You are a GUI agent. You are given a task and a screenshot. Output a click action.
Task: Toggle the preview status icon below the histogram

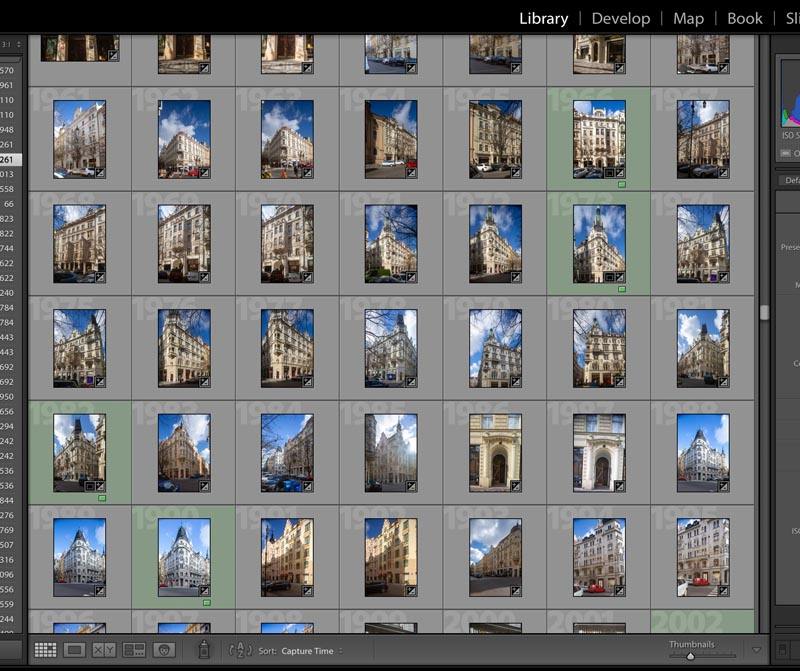785,153
